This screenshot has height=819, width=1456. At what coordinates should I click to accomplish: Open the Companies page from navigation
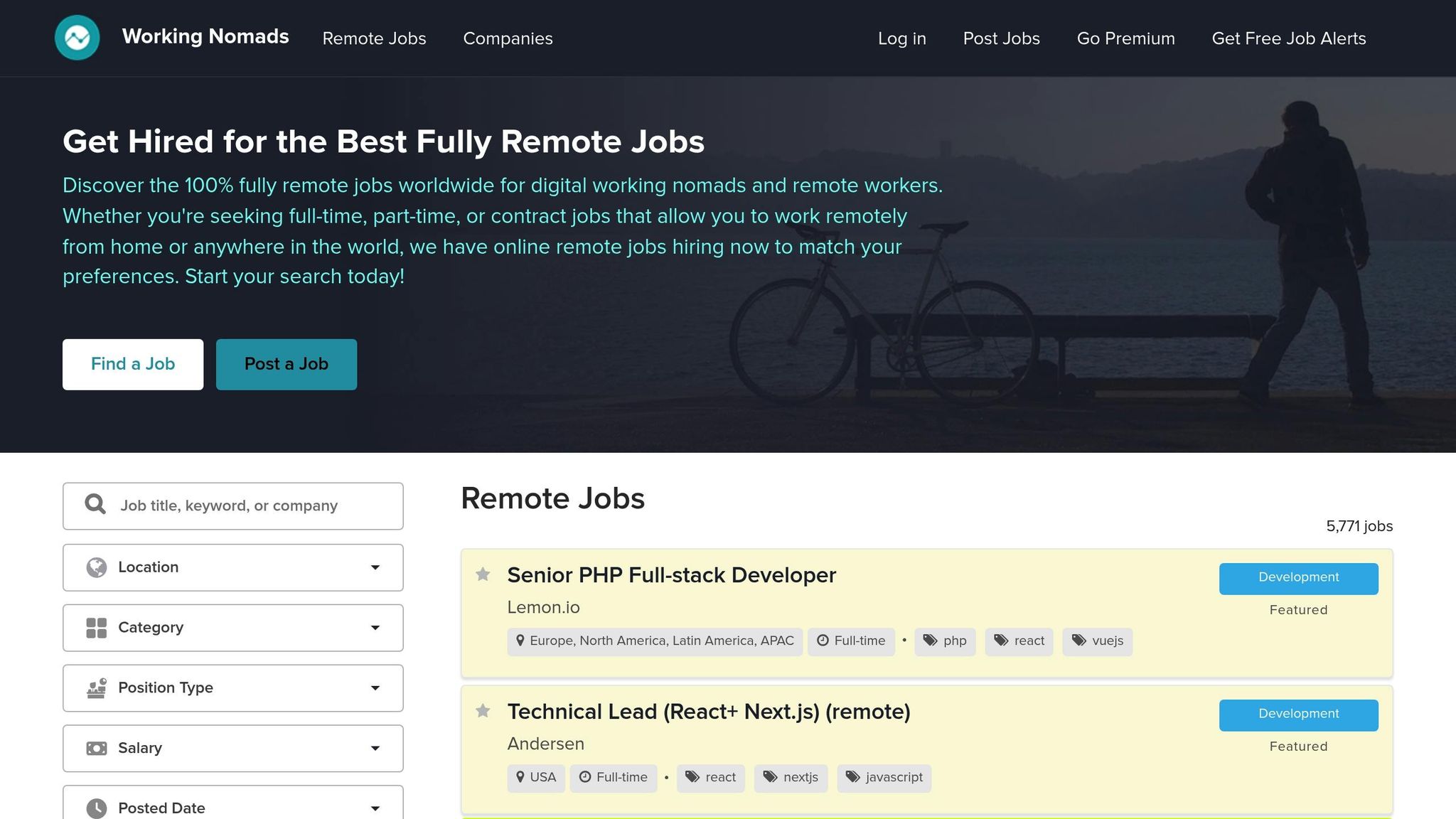pyautogui.click(x=508, y=38)
